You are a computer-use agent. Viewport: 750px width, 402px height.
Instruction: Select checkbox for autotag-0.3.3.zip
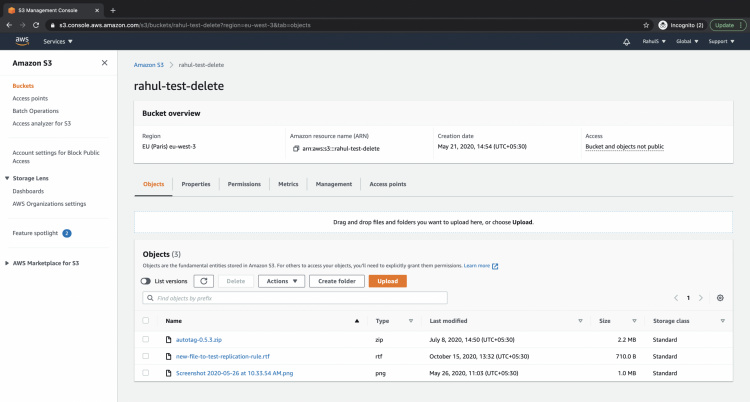[x=146, y=339]
